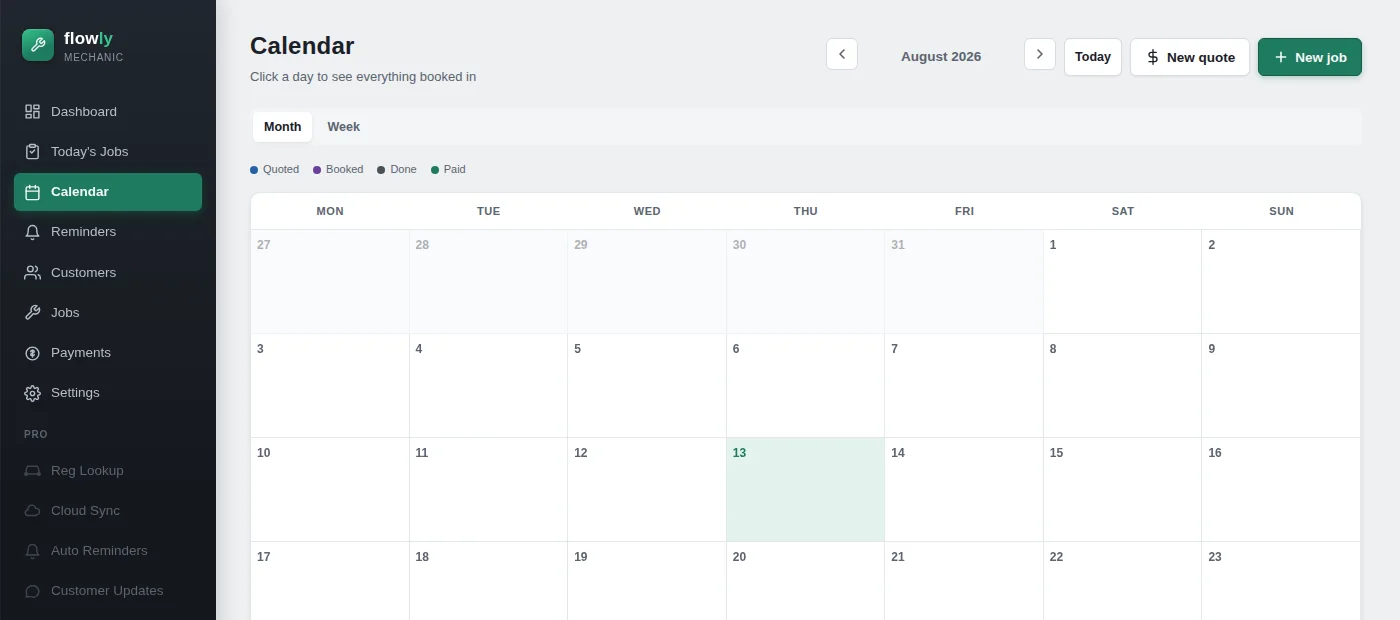Select day 20 on the calendar
The height and width of the screenshot is (620, 1400).
[805, 581]
